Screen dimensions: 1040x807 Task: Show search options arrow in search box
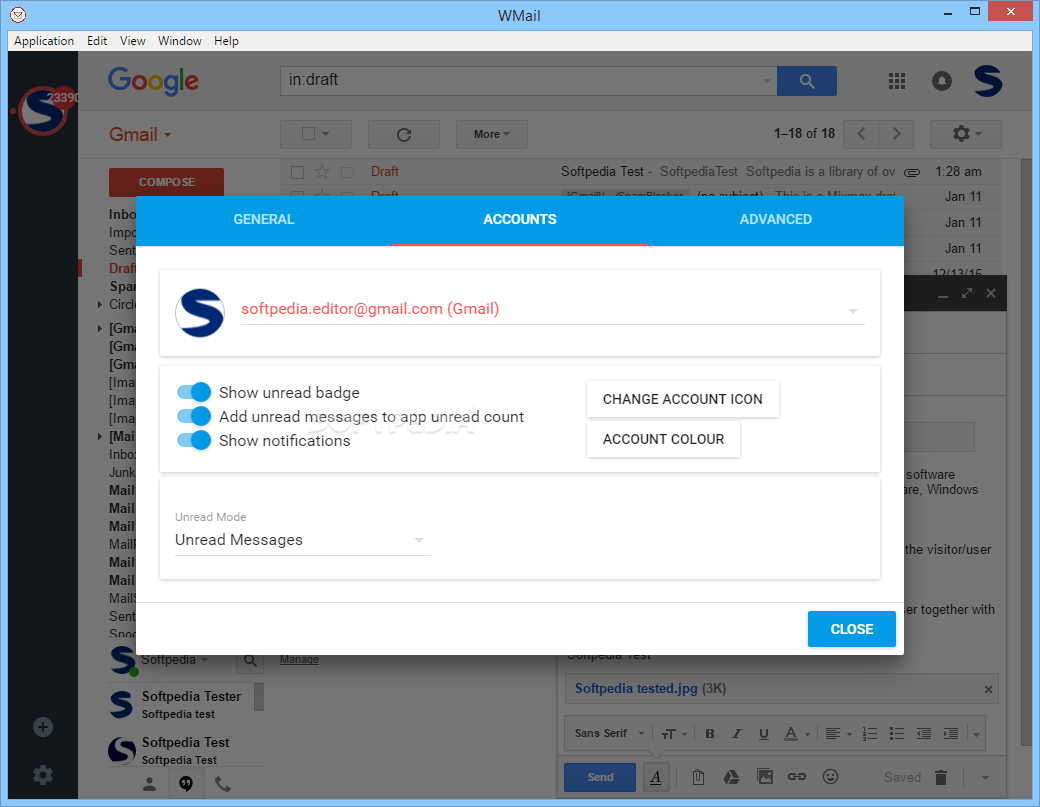pyautogui.click(x=767, y=81)
